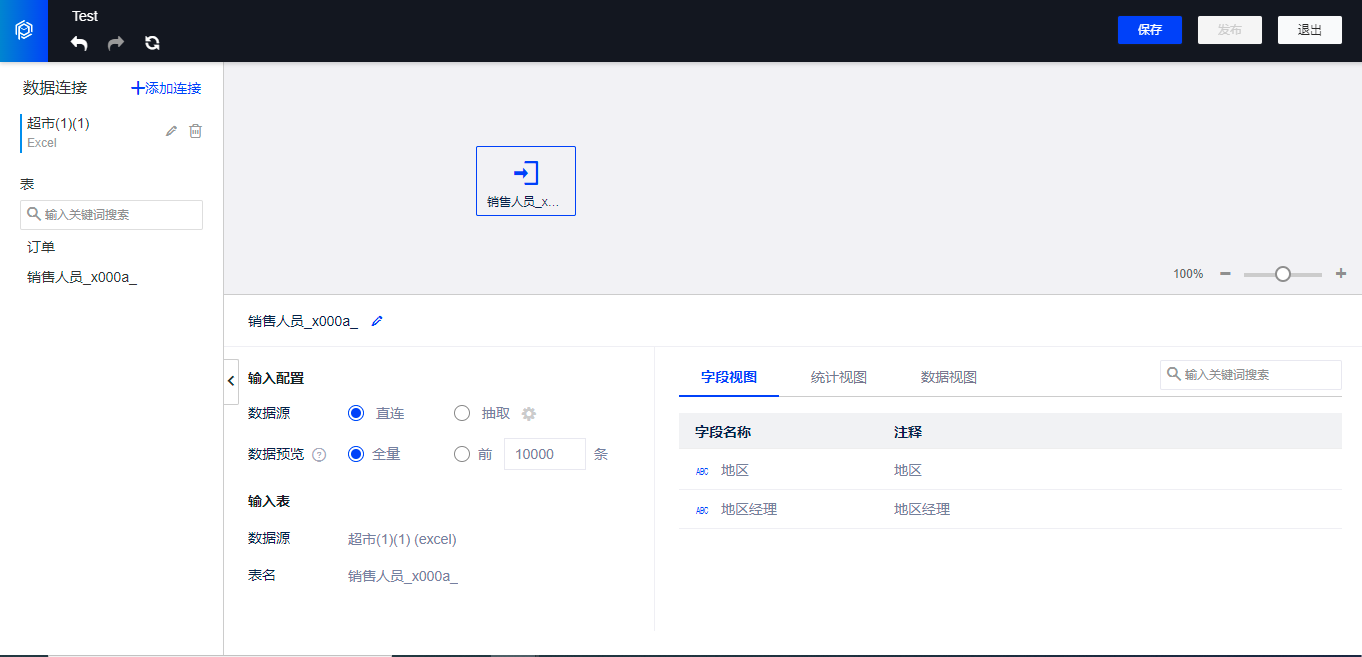Click the refresh icon under Test
This screenshot has height=657, width=1362.
(x=152, y=43)
